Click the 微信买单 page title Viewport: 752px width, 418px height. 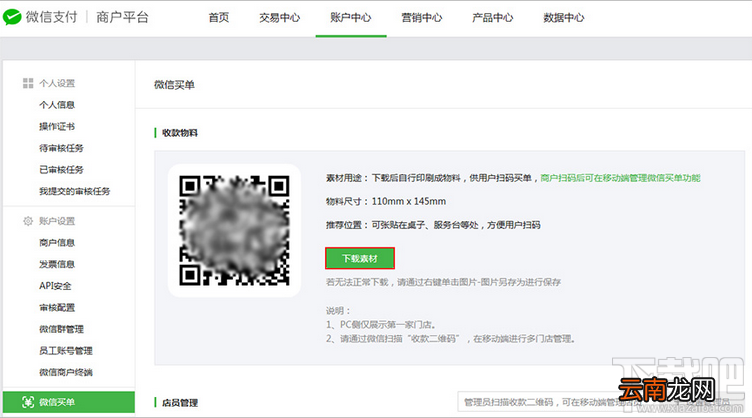pyautogui.click(x=174, y=85)
